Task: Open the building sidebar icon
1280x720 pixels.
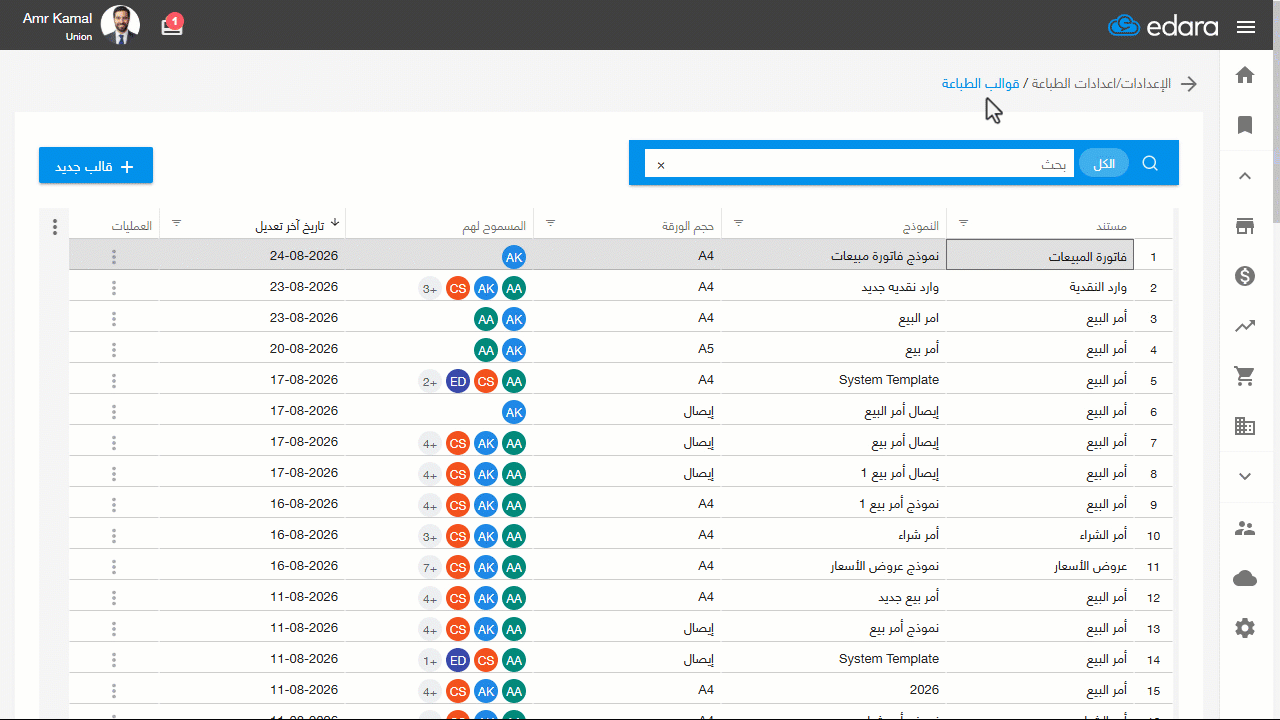Action: click(x=1245, y=426)
